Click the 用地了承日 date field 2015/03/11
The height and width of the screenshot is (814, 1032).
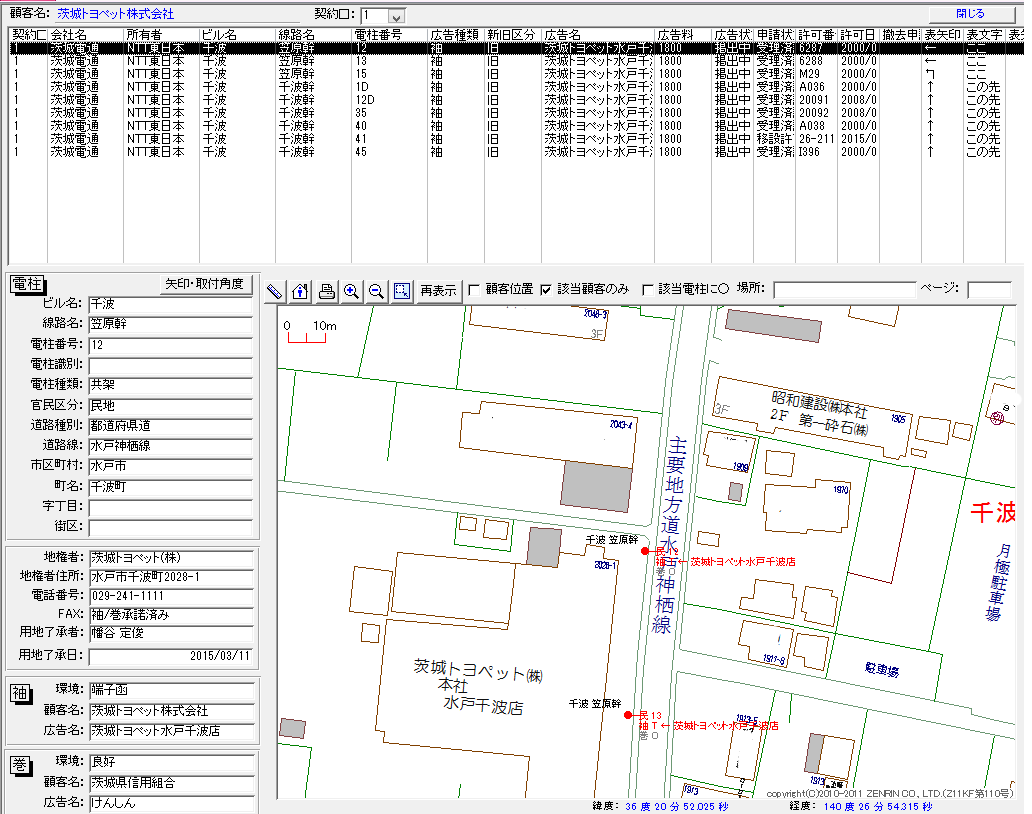click(171, 656)
